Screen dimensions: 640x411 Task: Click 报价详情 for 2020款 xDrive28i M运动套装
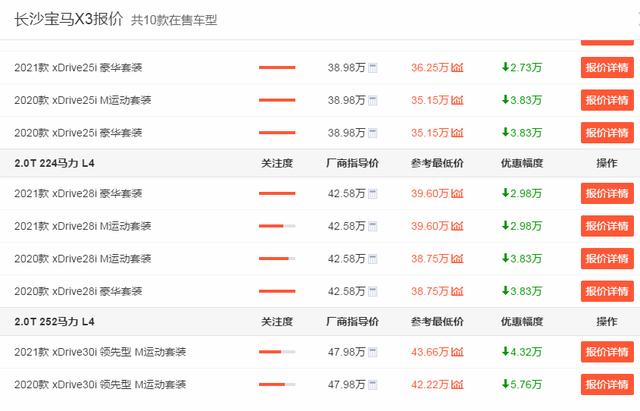(607, 259)
